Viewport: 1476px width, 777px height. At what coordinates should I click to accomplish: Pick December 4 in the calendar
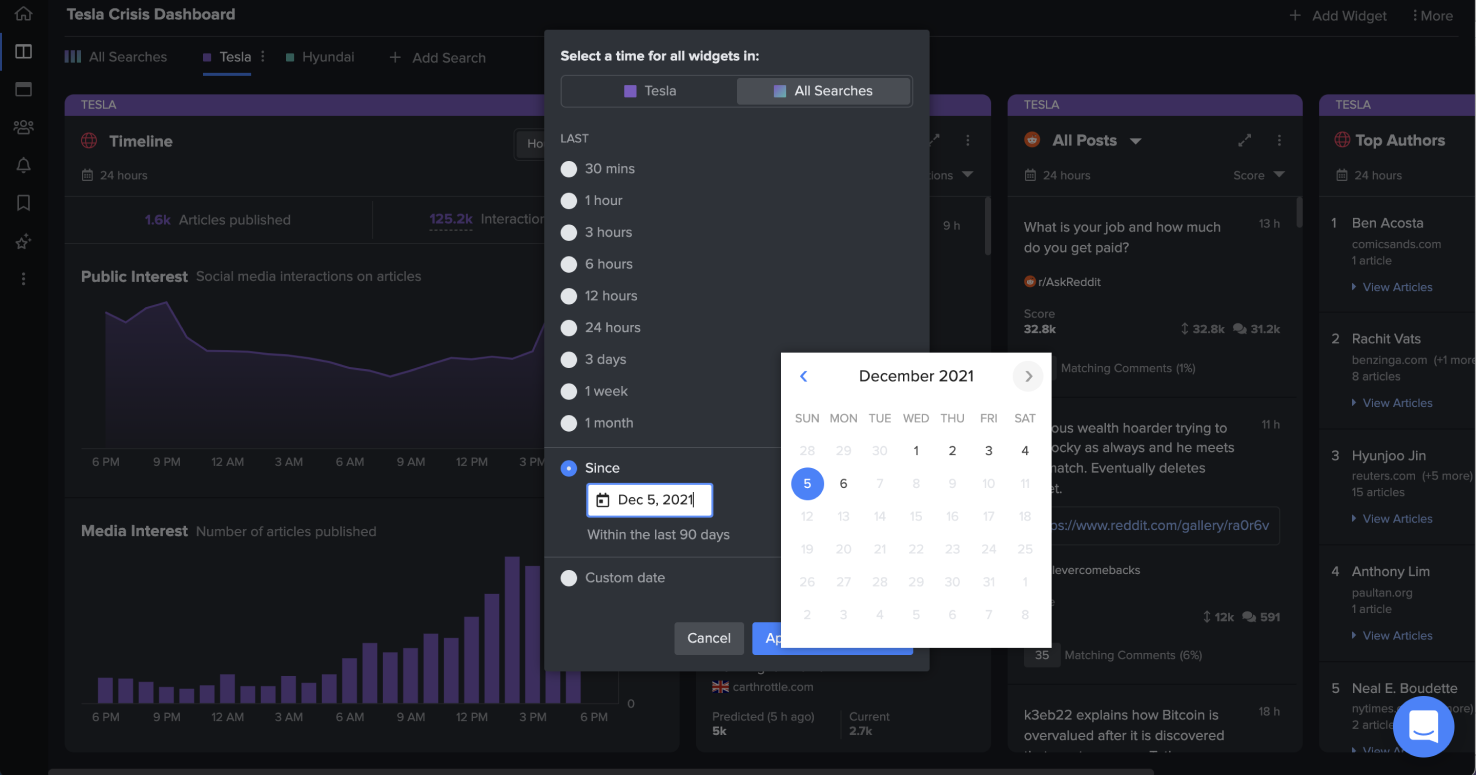[1025, 451]
